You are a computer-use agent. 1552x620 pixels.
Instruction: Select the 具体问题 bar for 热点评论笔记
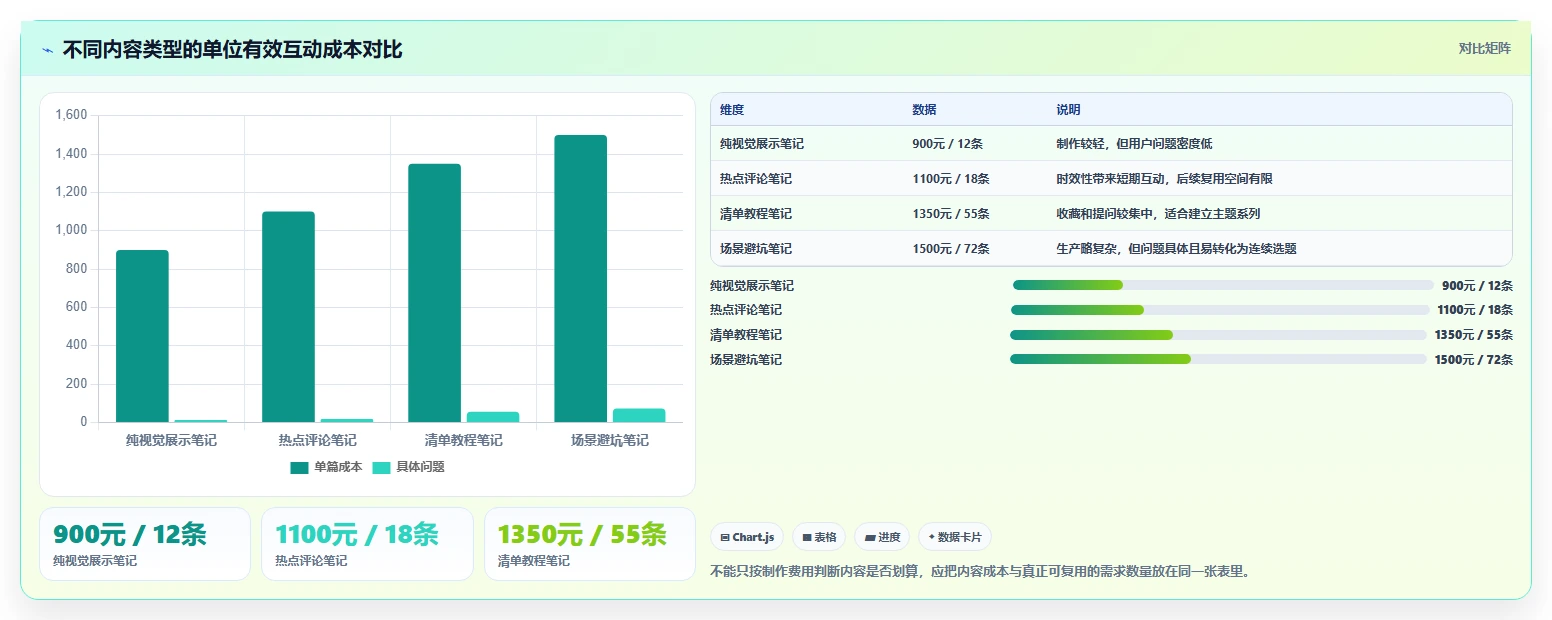pyautogui.click(x=347, y=420)
